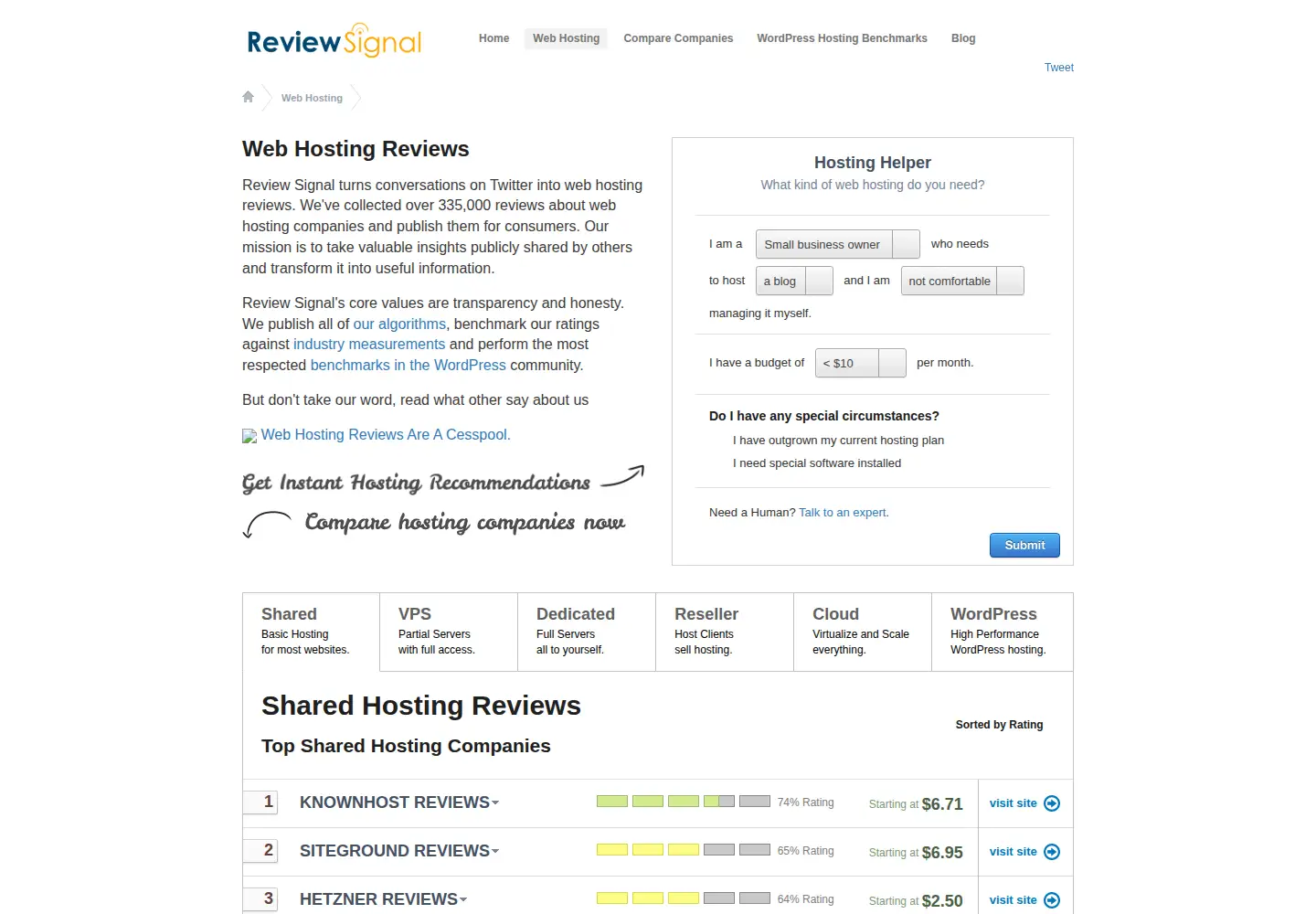Open the Home menu item
The height and width of the screenshot is (914, 1316).
tap(493, 38)
